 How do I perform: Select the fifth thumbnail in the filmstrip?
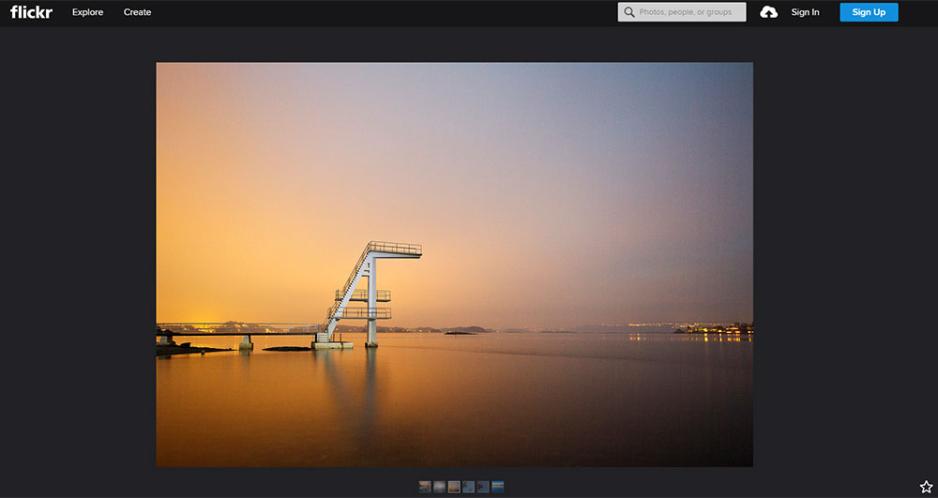[x=483, y=487]
